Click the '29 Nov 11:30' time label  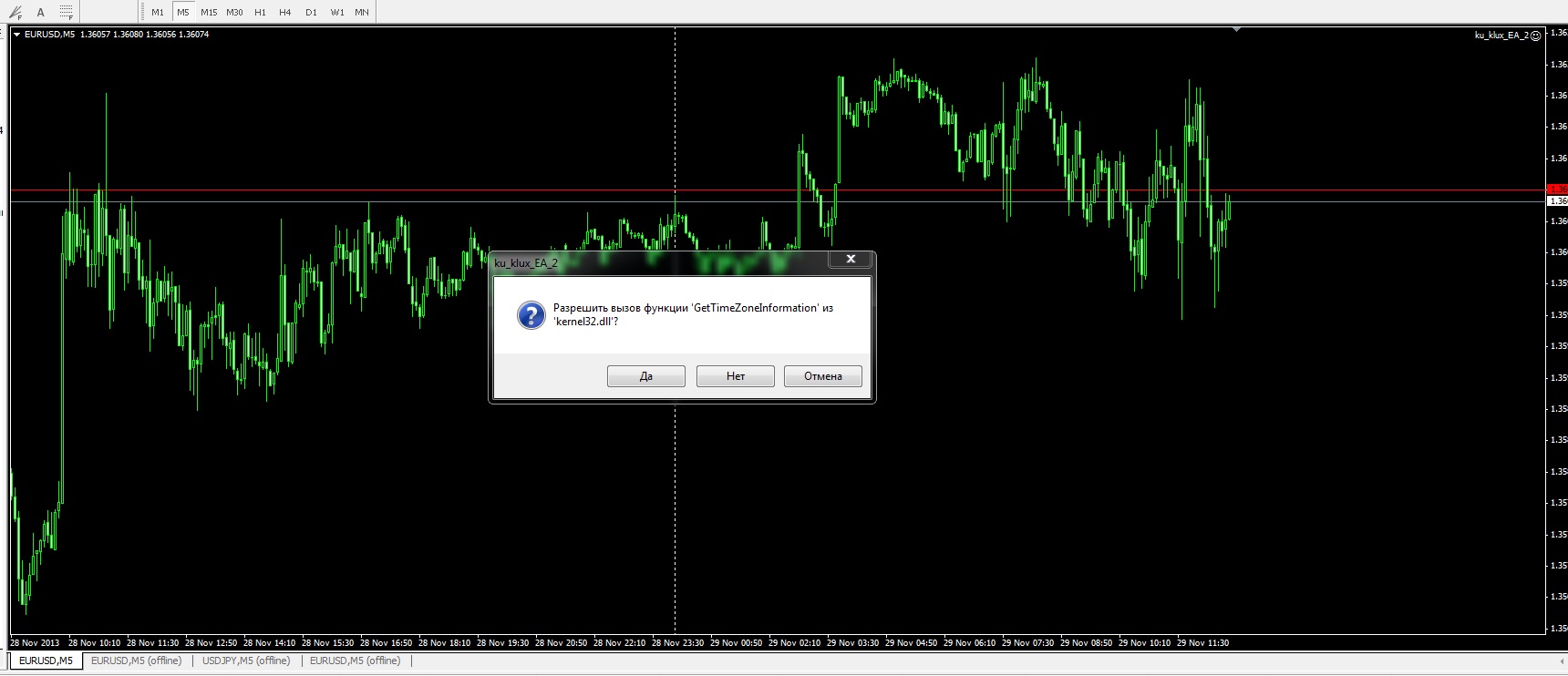click(x=1202, y=643)
